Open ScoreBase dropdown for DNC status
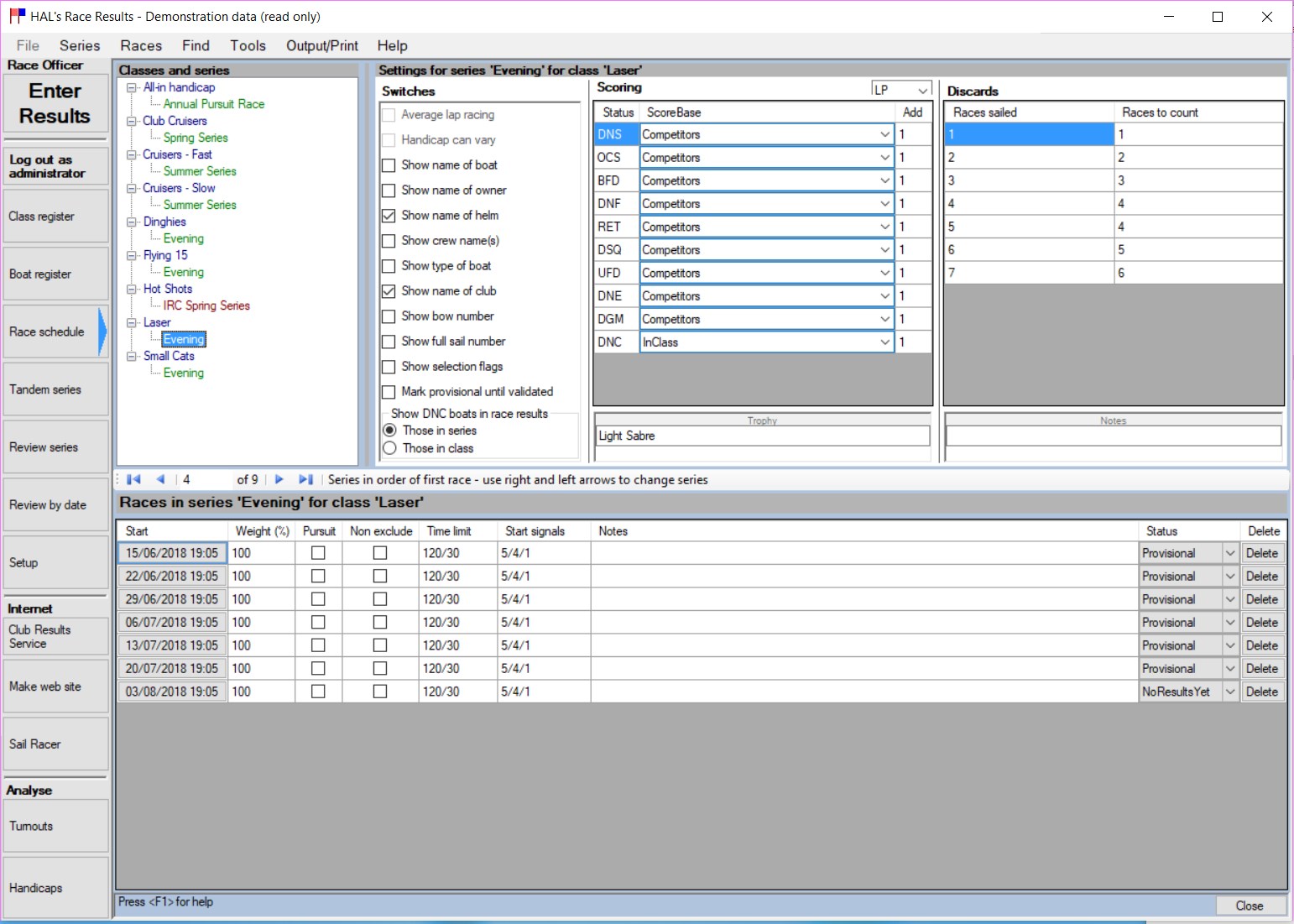 (884, 342)
